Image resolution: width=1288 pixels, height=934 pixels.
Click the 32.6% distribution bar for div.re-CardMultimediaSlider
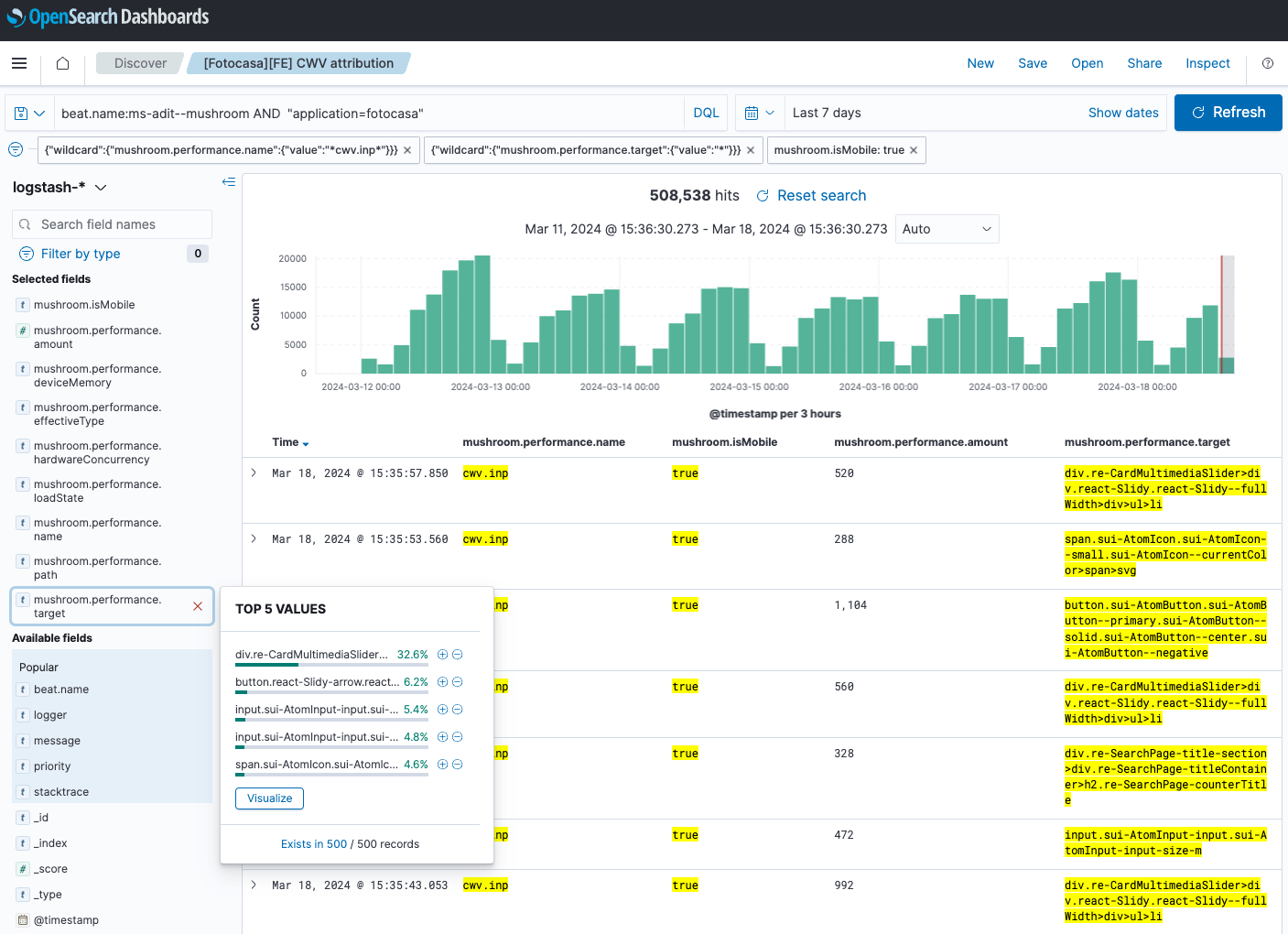[x=268, y=666]
